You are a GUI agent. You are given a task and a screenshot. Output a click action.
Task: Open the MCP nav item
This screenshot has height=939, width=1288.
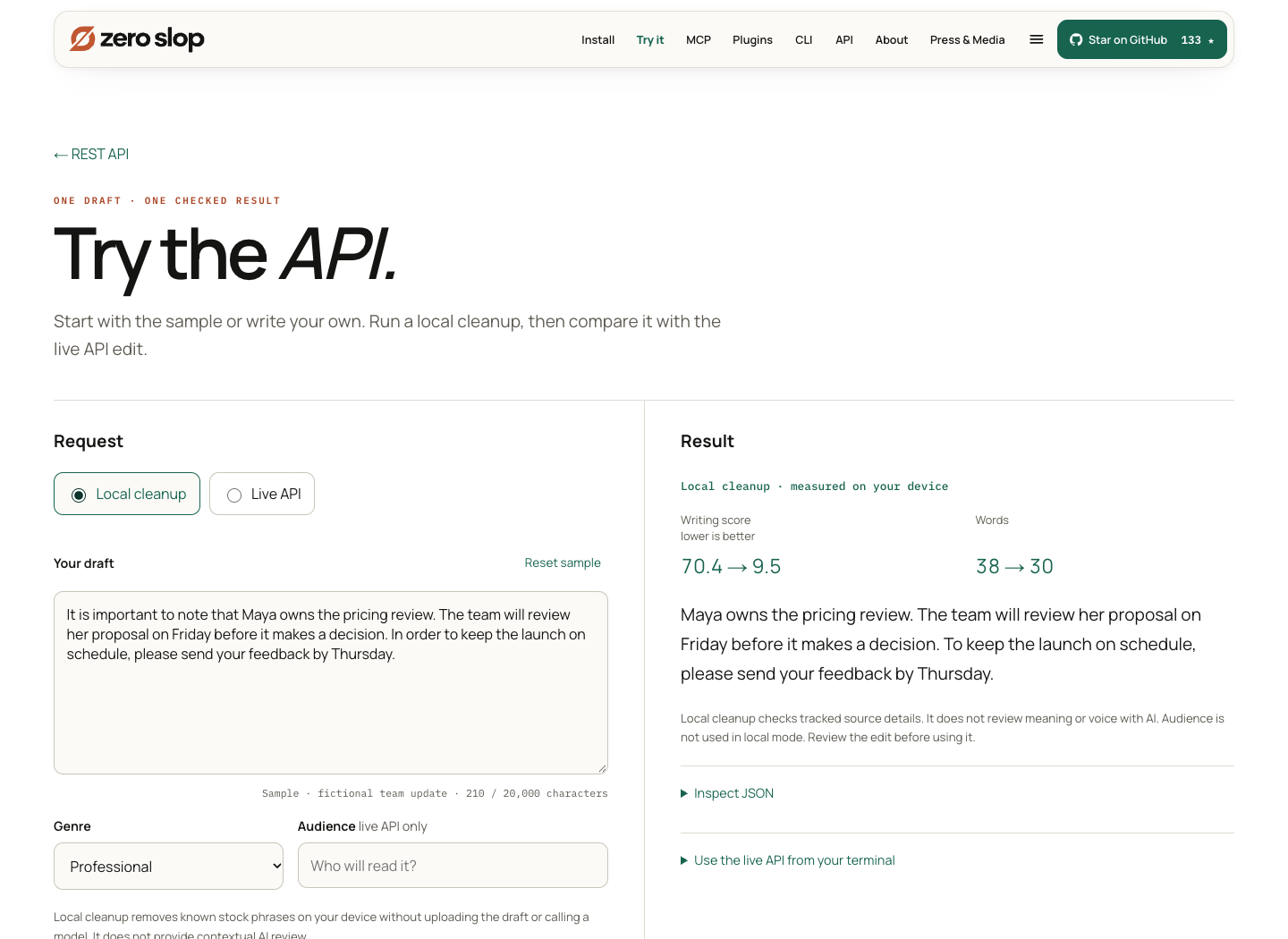click(x=699, y=40)
